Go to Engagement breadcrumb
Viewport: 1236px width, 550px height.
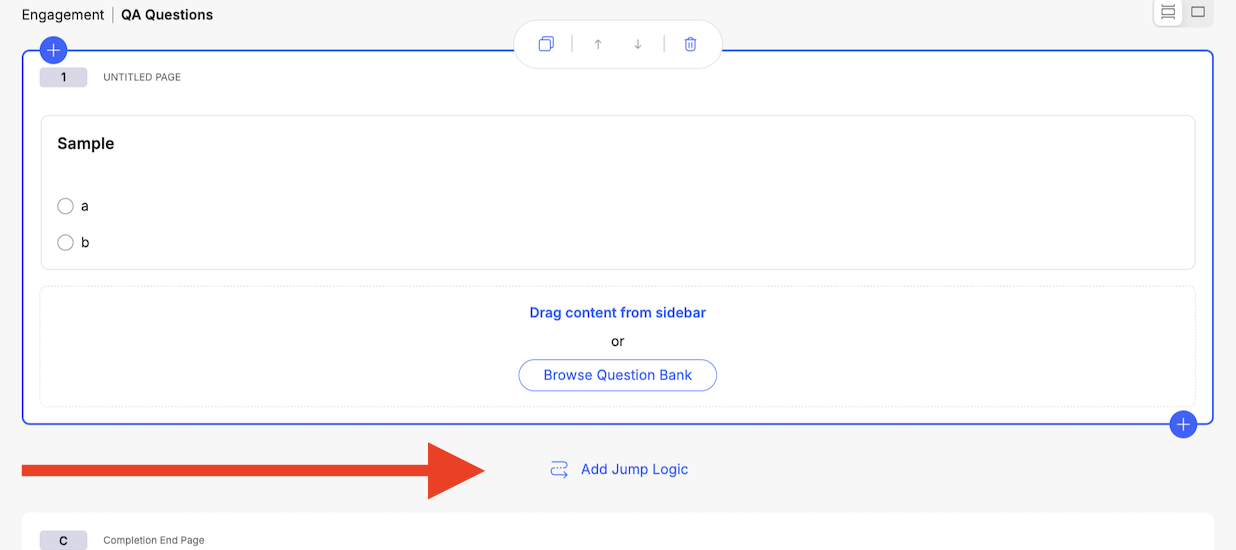(x=63, y=15)
